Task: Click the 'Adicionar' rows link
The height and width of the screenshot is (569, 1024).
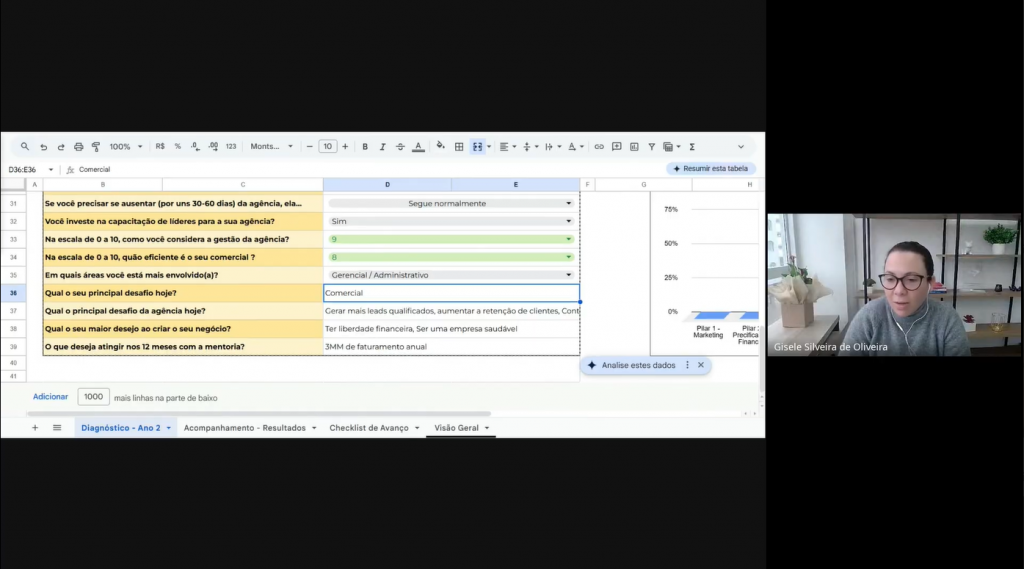Action: [x=50, y=397]
